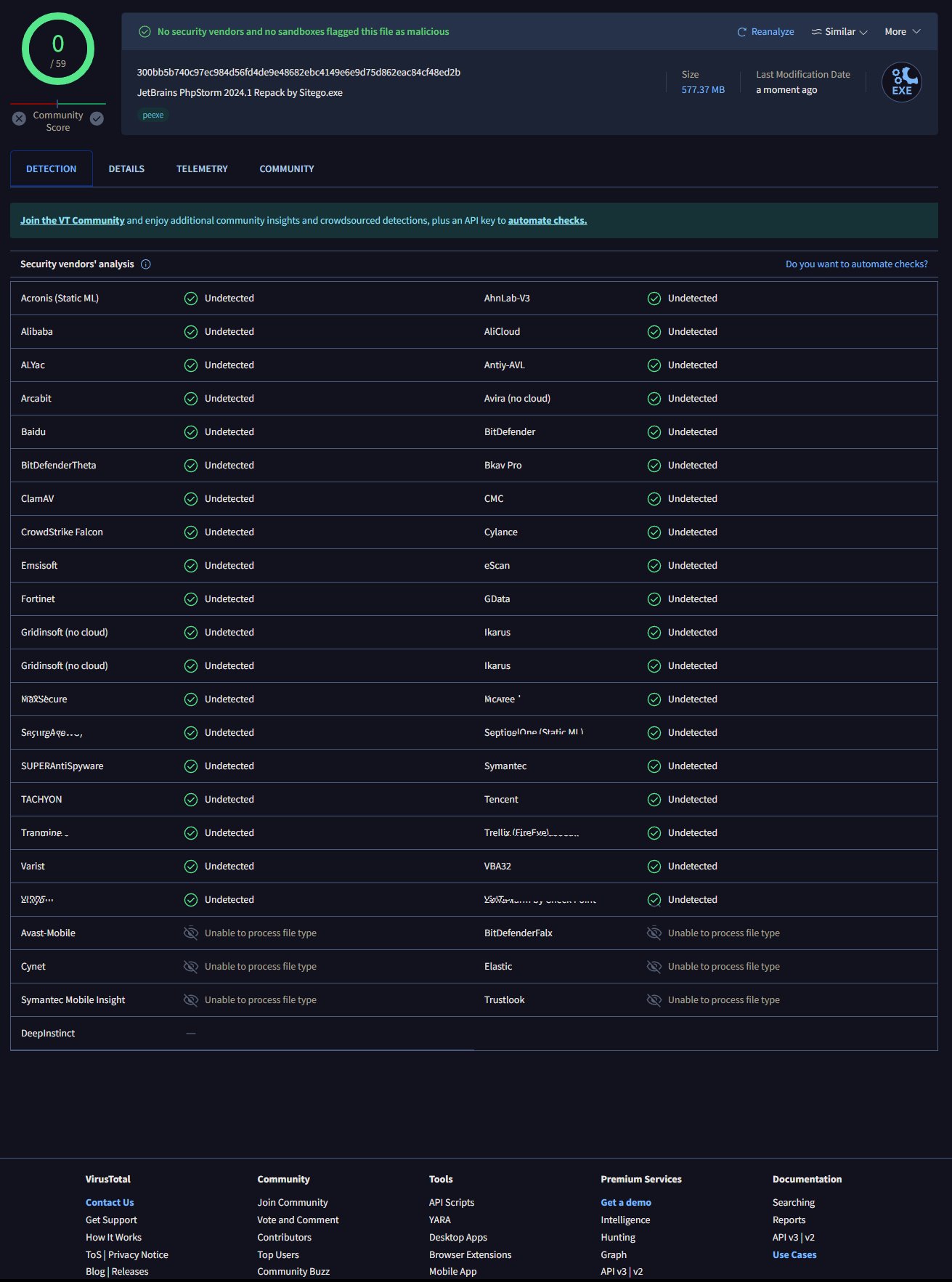
Task: Open the automate checks link in banner
Action: coord(548,221)
